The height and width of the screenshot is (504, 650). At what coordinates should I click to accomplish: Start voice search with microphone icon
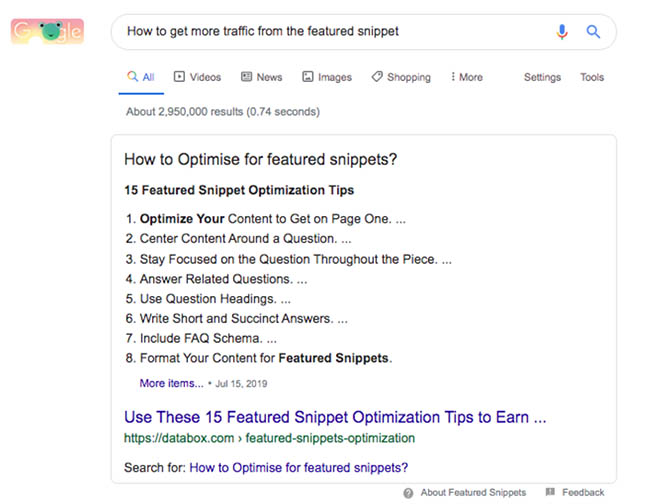coord(562,32)
